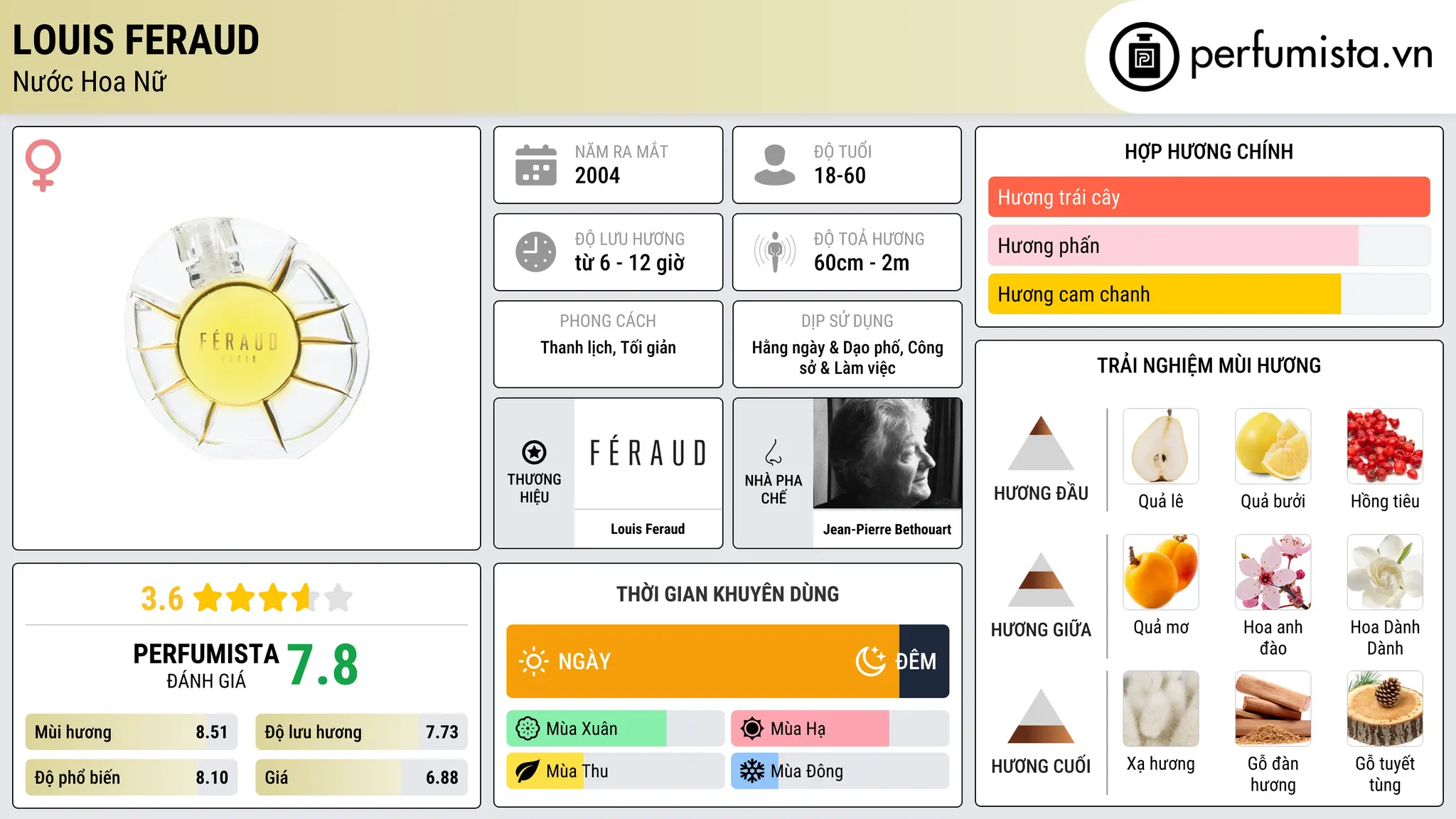The width and height of the screenshot is (1456, 819).
Task: Click the pink female gender symbol
Action: pyautogui.click(x=43, y=165)
